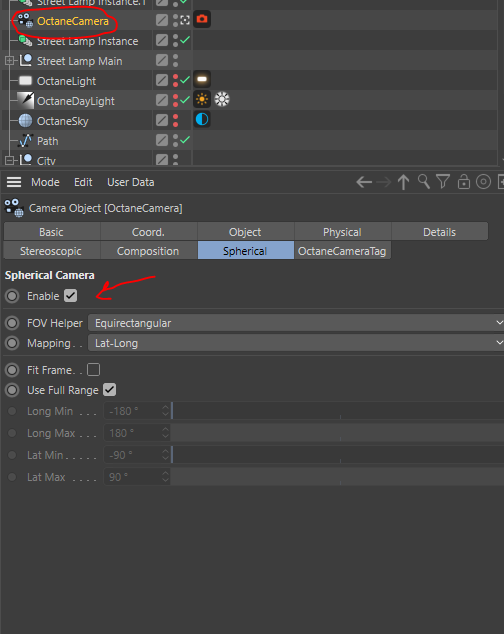Click the FOV Helper keyframe circle
Screen dimensions: 504x634
[12, 323]
